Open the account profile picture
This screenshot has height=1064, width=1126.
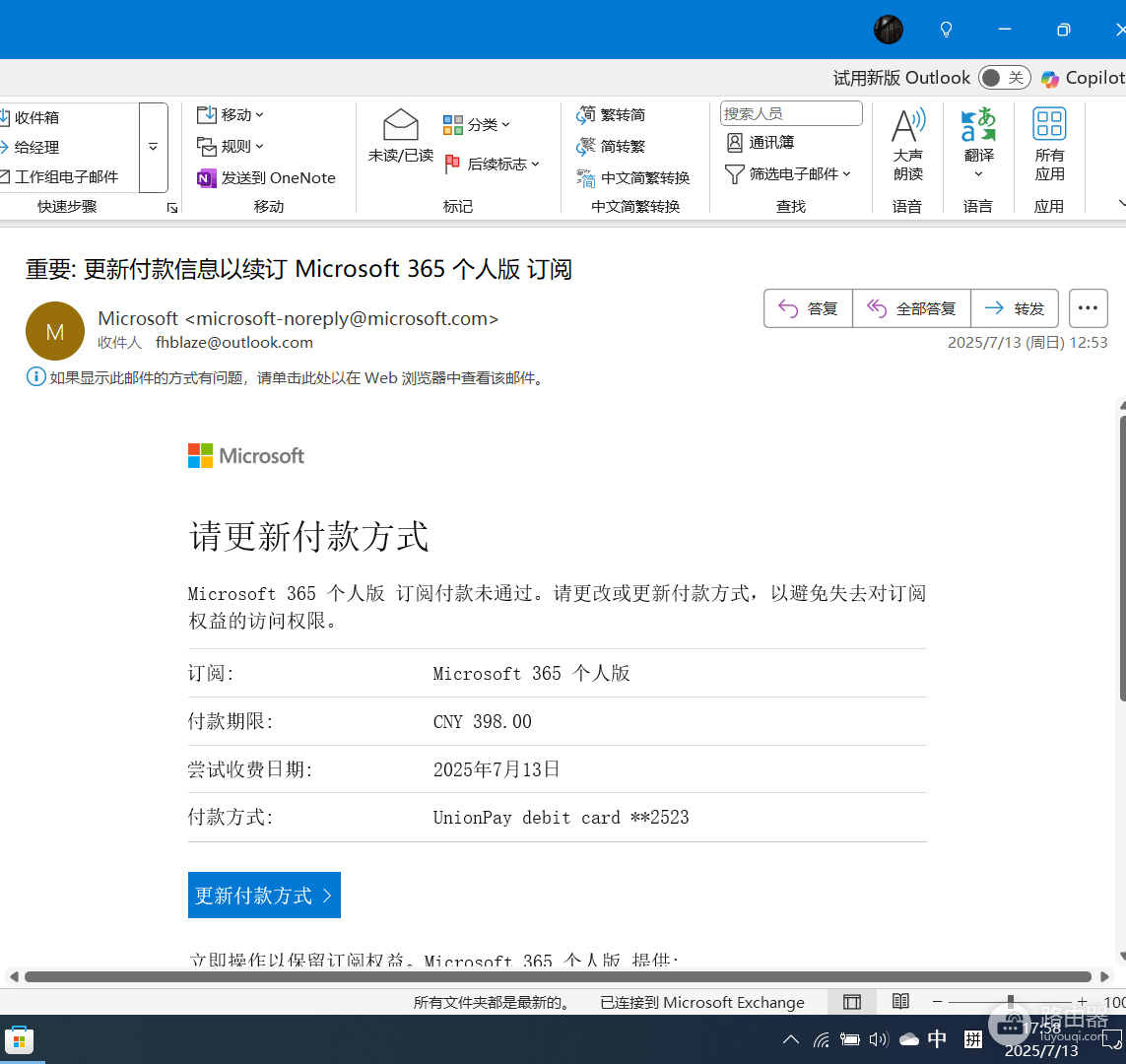tap(889, 30)
